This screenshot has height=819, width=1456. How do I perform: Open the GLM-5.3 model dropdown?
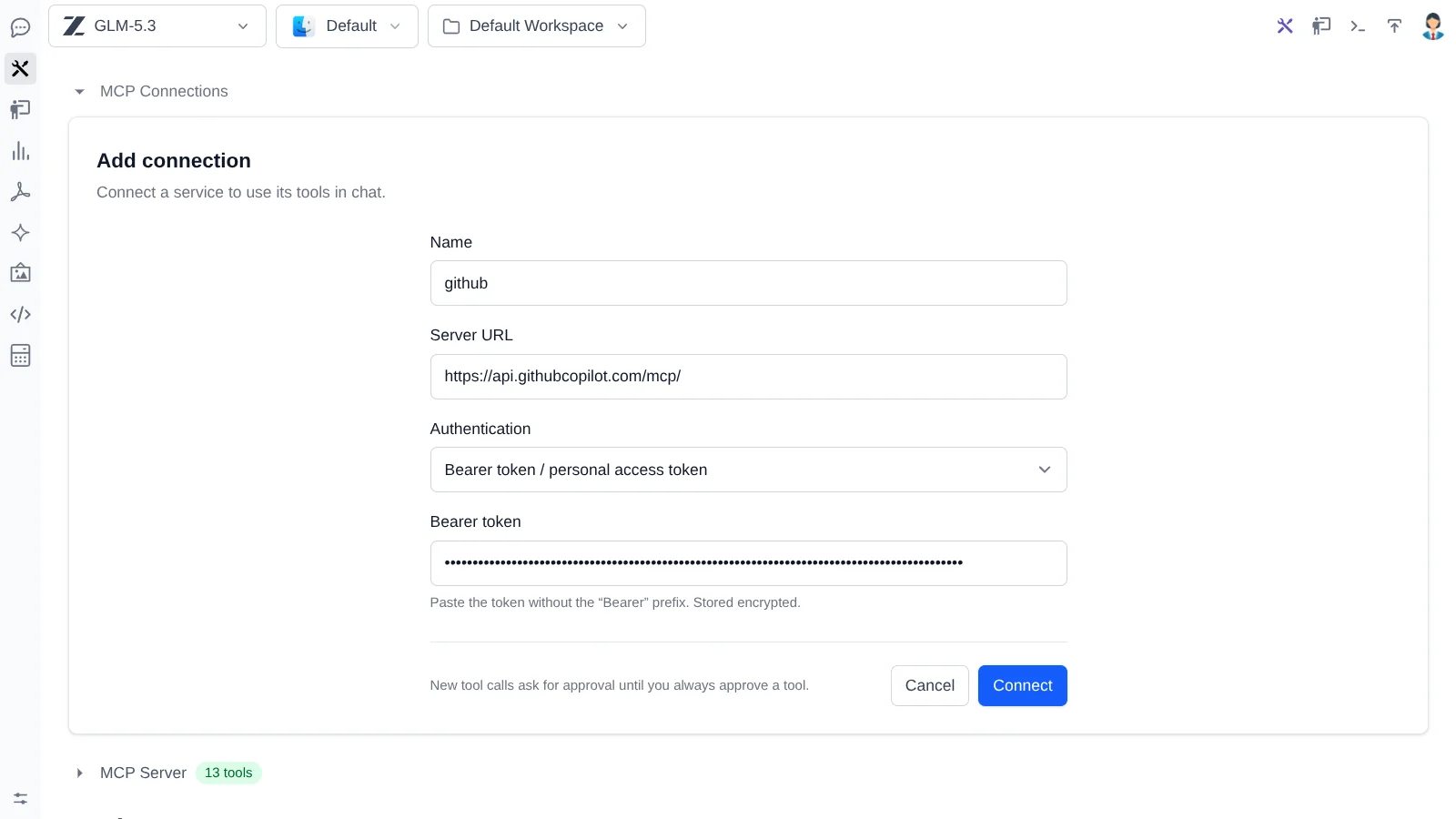tap(157, 25)
